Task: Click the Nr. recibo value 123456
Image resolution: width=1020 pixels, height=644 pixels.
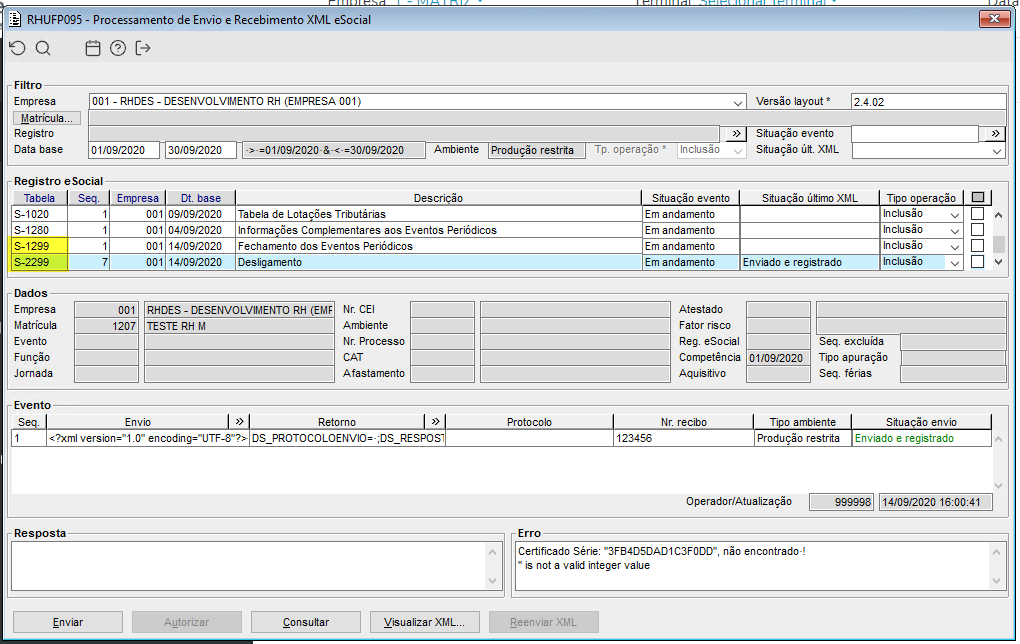Action: point(683,438)
